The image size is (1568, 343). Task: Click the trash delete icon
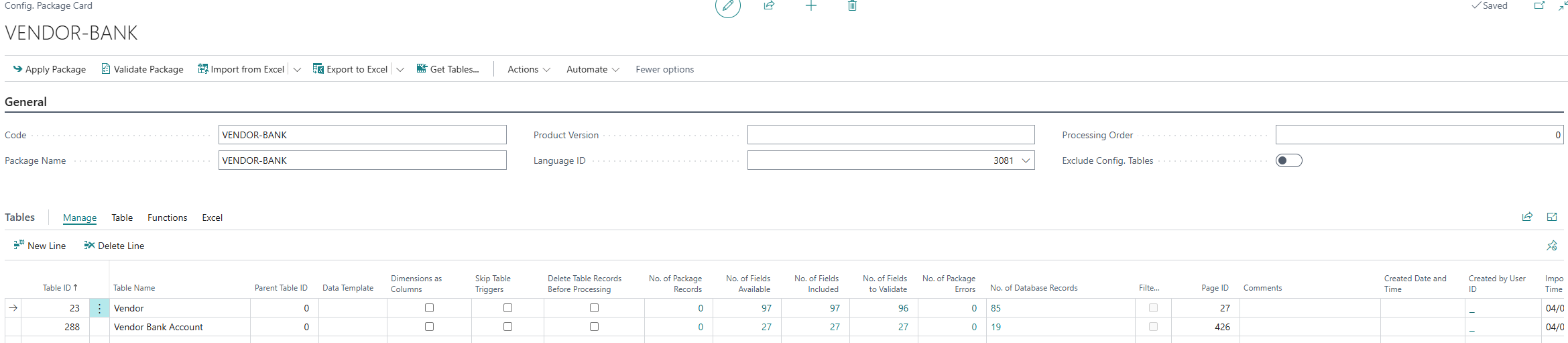pos(852,6)
